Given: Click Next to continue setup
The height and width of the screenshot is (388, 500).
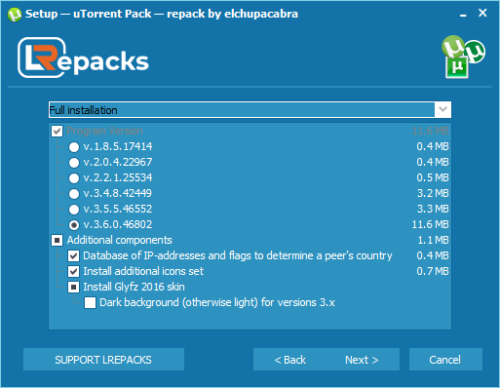Looking at the screenshot, I should coord(362,360).
